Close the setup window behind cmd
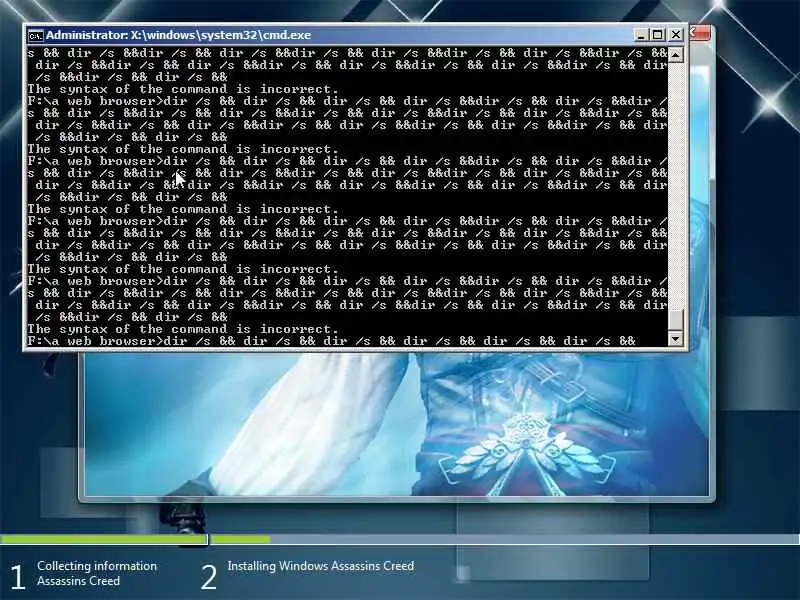 click(x=700, y=34)
